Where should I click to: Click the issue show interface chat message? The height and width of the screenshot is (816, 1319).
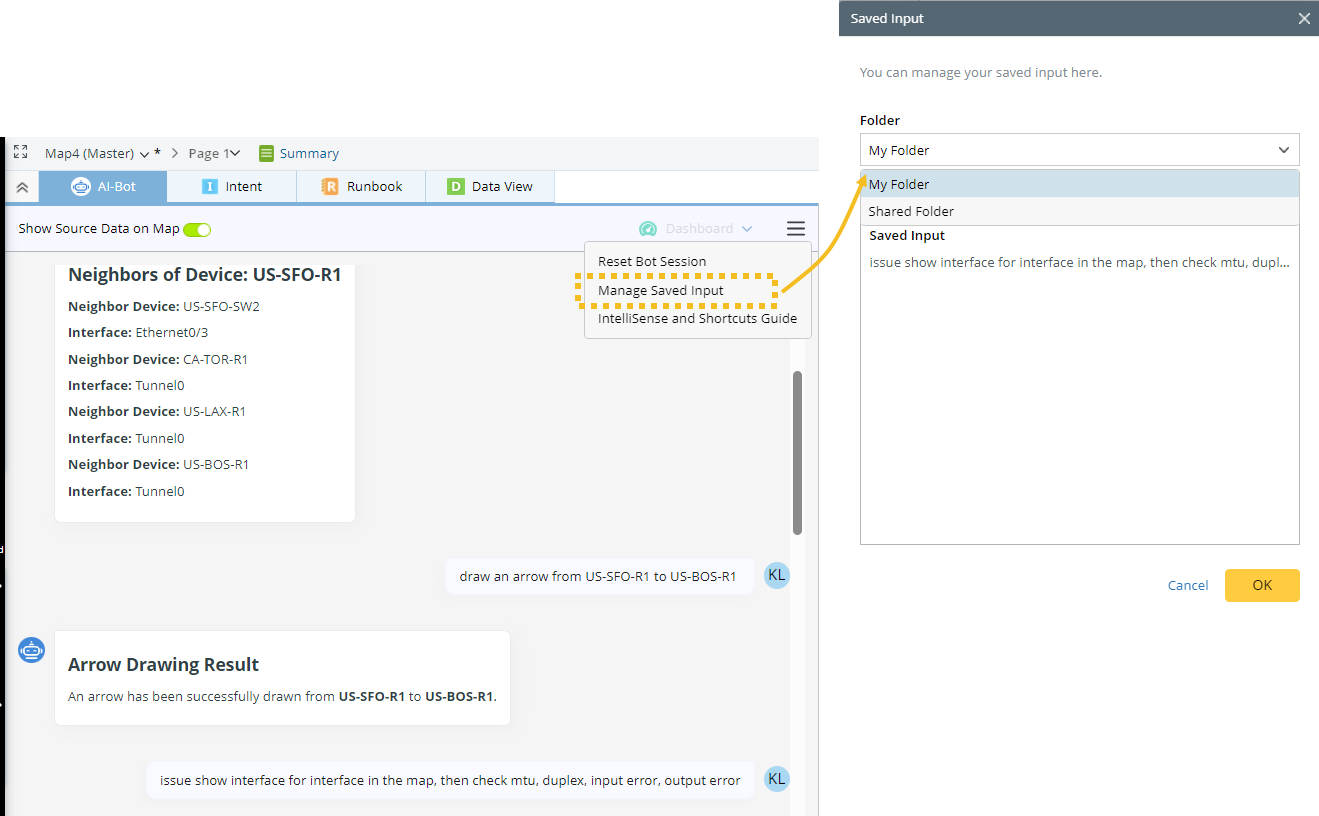(x=450, y=780)
